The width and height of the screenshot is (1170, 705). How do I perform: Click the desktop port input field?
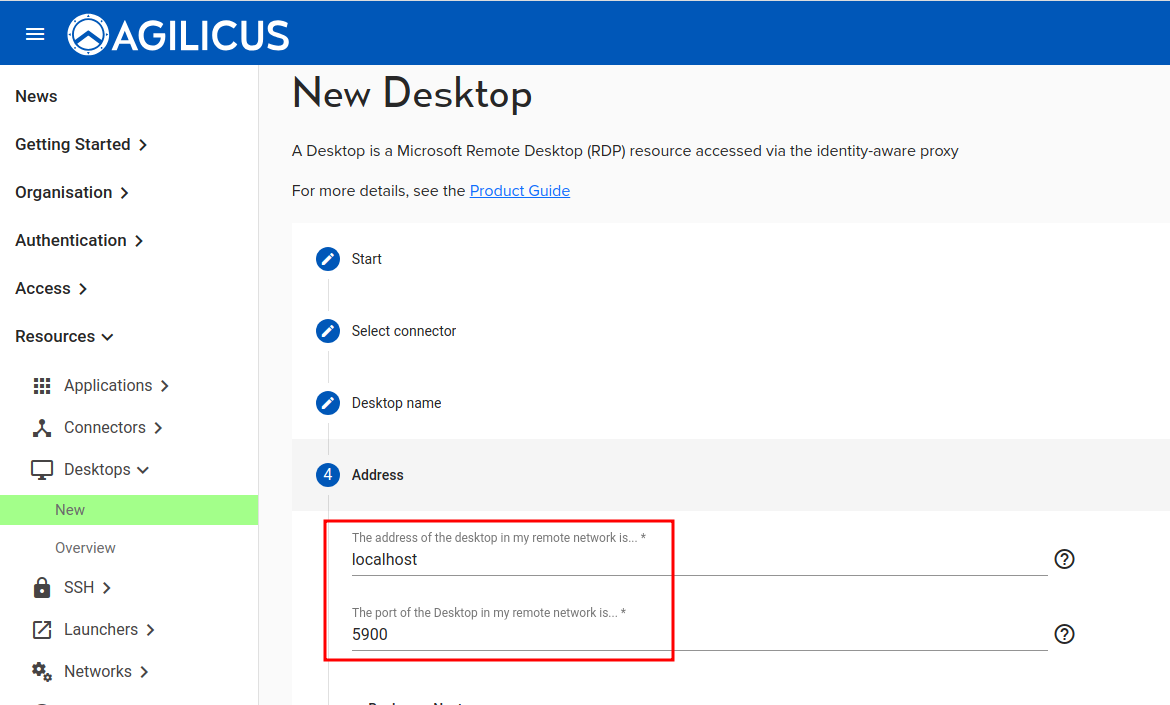pos(698,635)
